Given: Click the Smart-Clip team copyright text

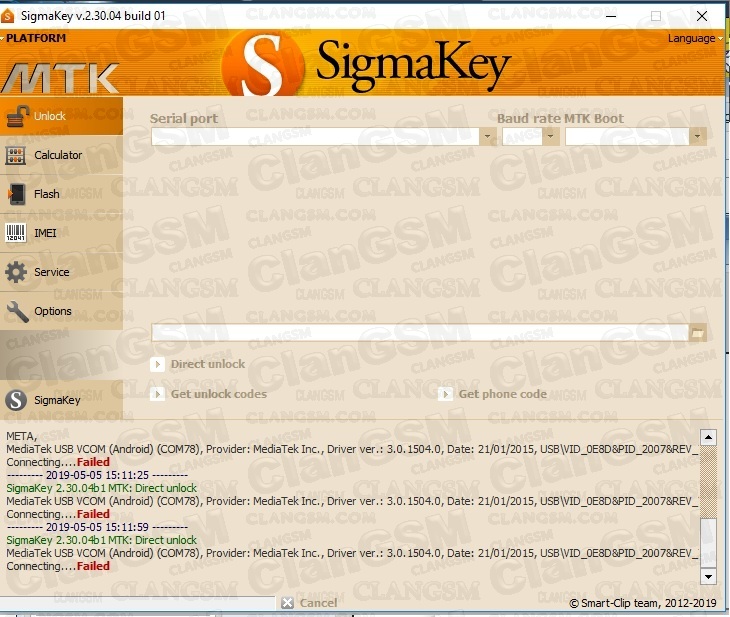Looking at the screenshot, I should [x=642, y=603].
